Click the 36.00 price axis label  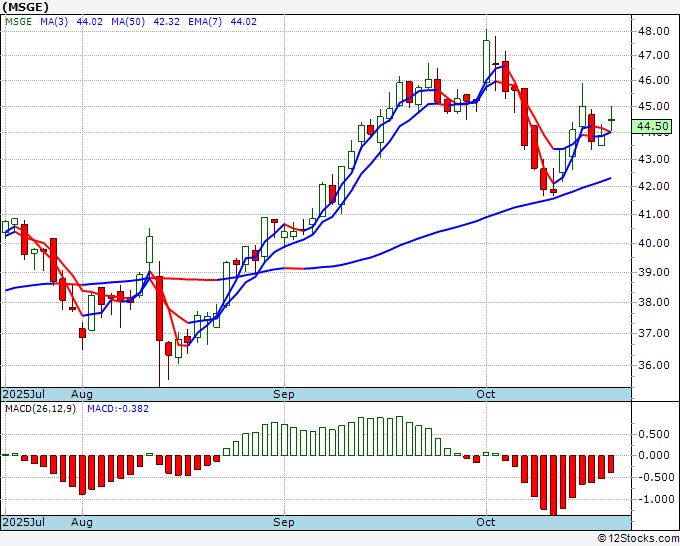(x=654, y=365)
